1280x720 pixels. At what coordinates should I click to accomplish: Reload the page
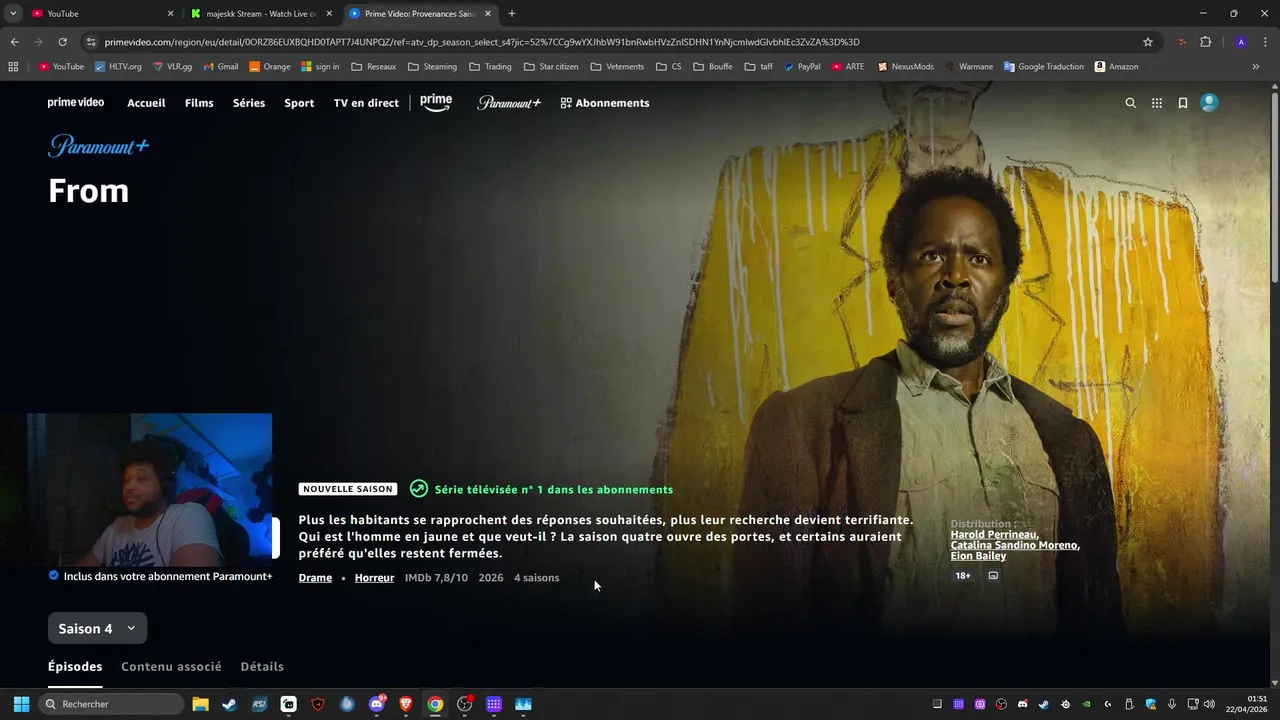(62, 42)
